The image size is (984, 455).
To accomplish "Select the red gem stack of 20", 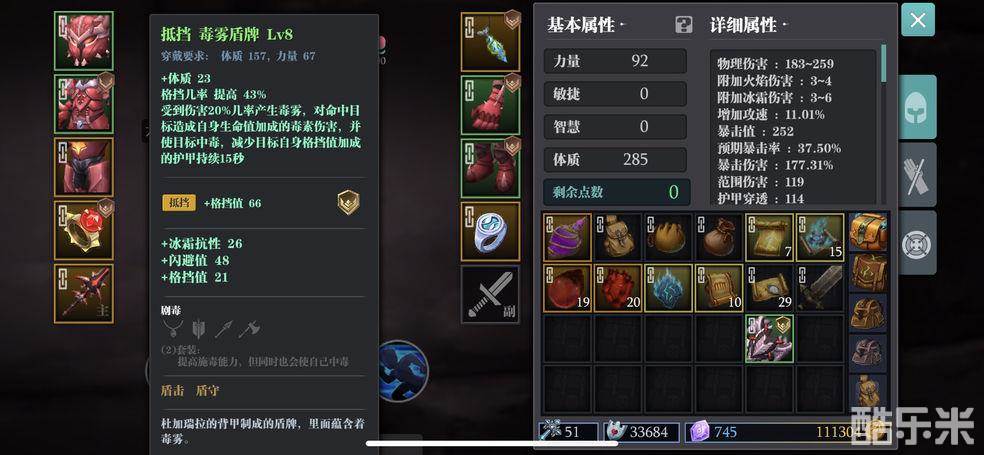I will click(x=618, y=288).
